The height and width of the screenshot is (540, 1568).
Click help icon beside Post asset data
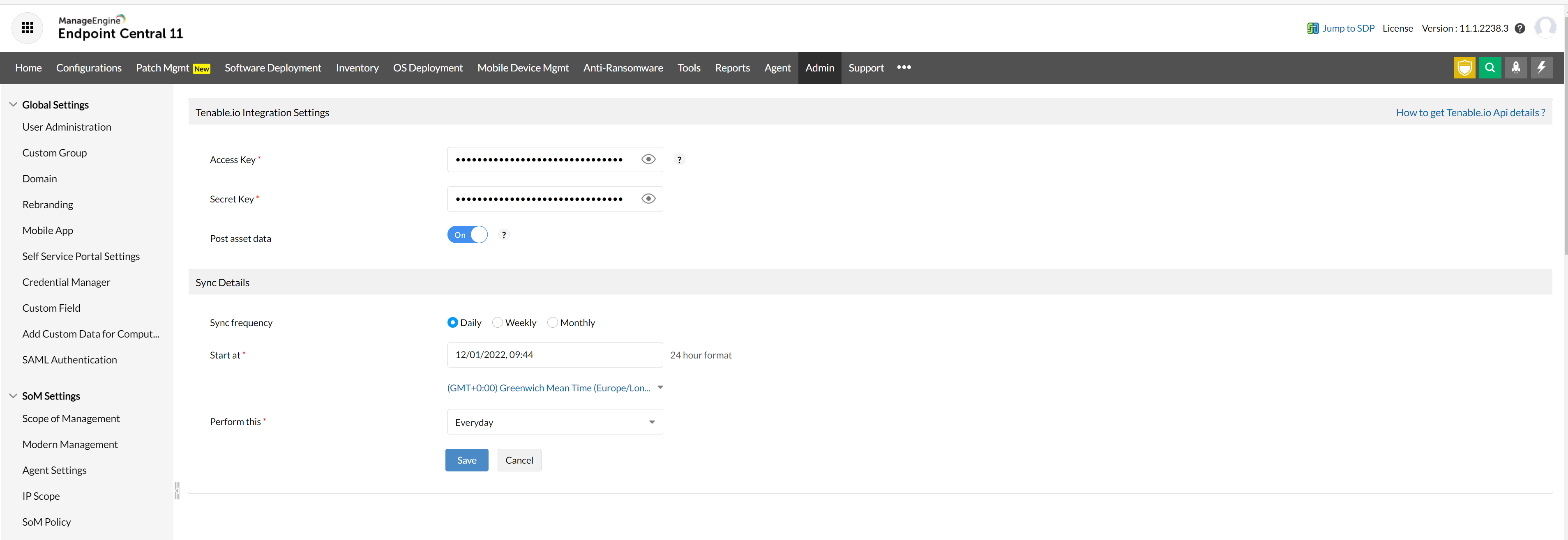[x=503, y=235]
